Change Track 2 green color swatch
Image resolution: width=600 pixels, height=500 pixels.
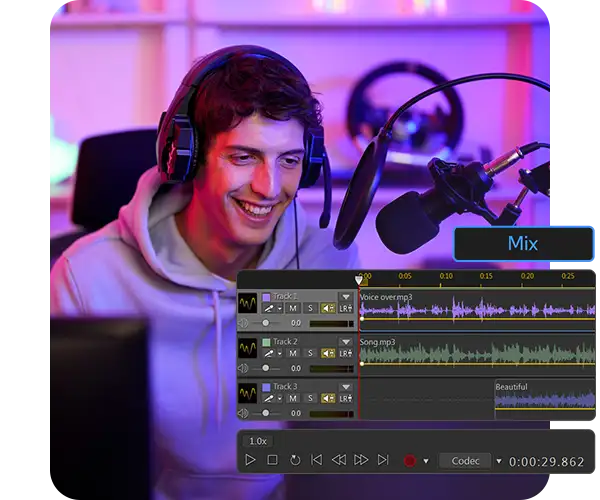[266, 342]
